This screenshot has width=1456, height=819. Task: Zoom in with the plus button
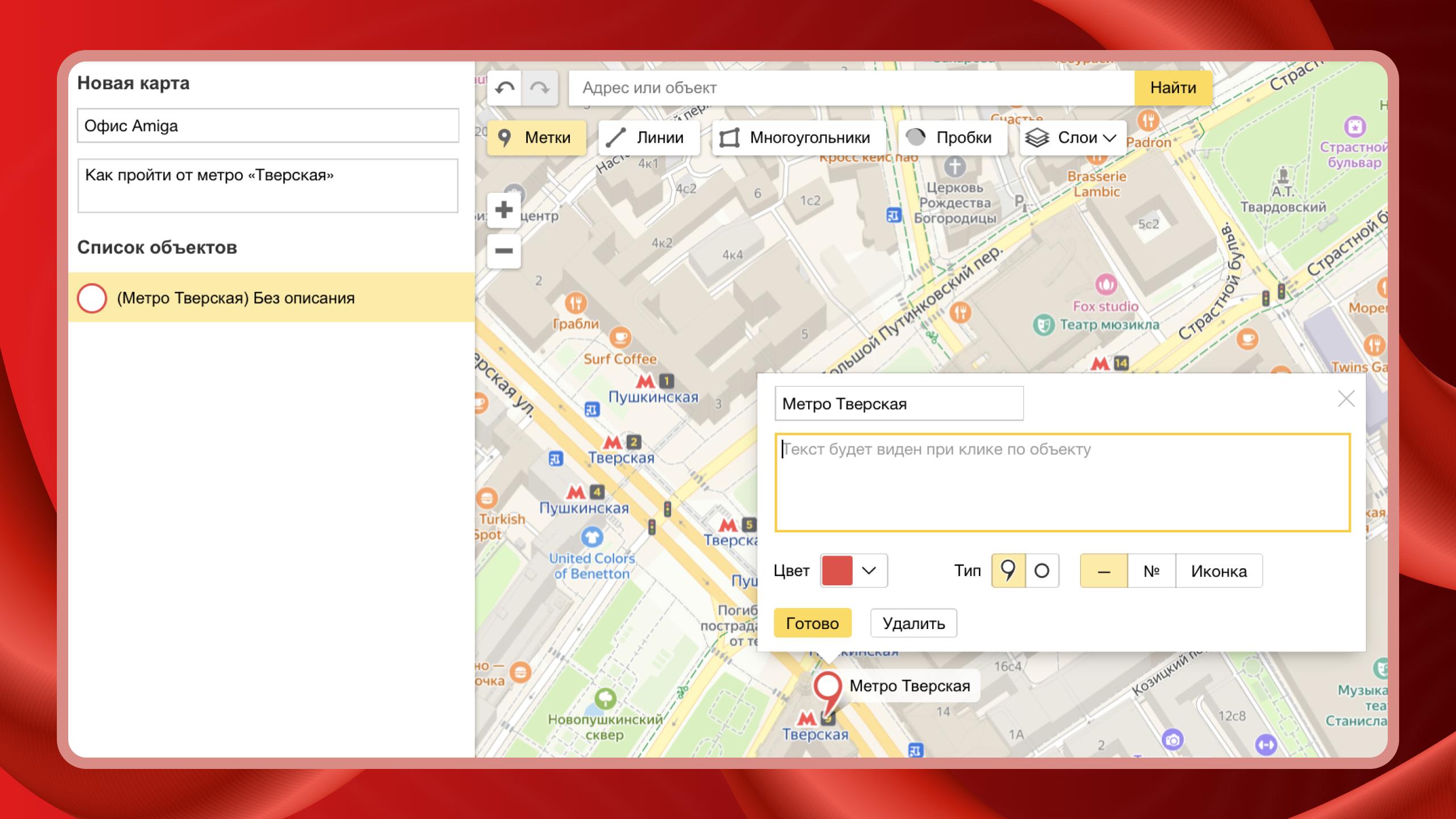coord(503,210)
